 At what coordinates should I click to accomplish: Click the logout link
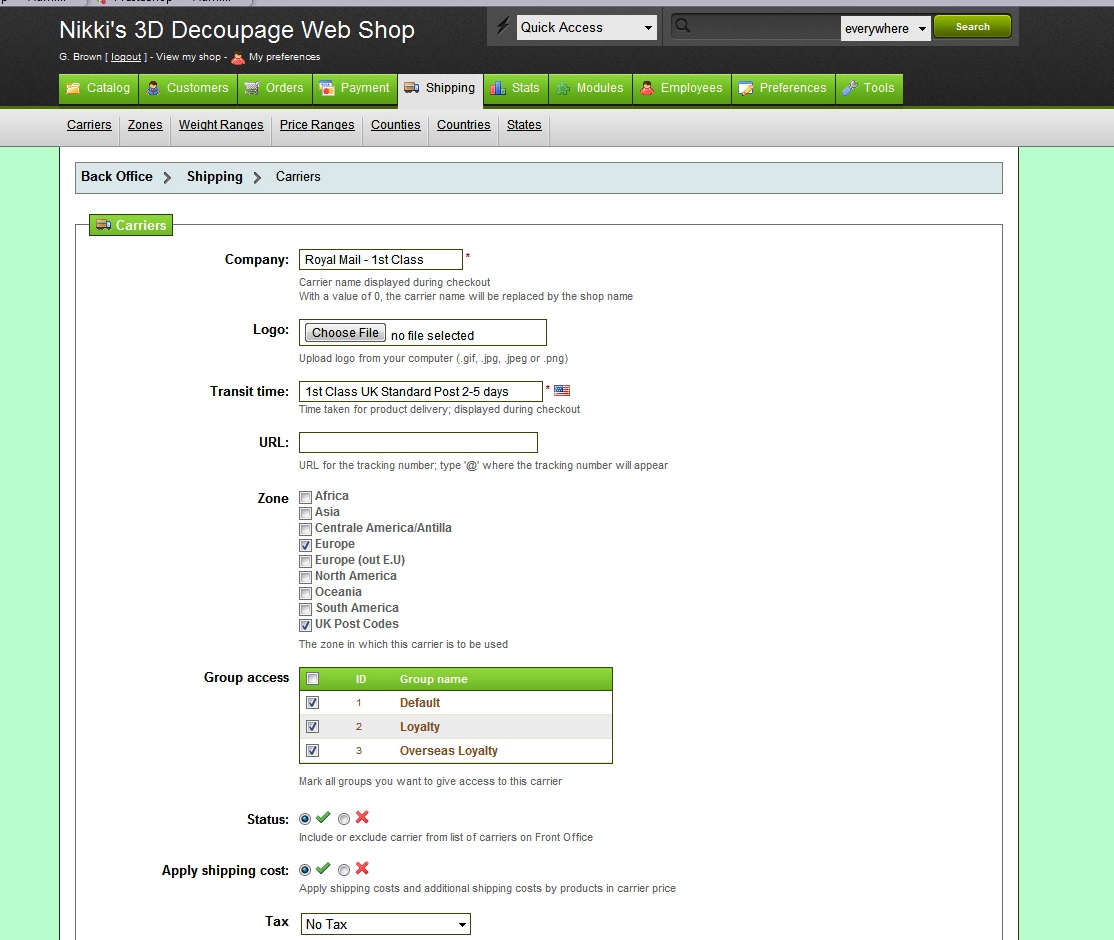pyautogui.click(x=126, y=57)
